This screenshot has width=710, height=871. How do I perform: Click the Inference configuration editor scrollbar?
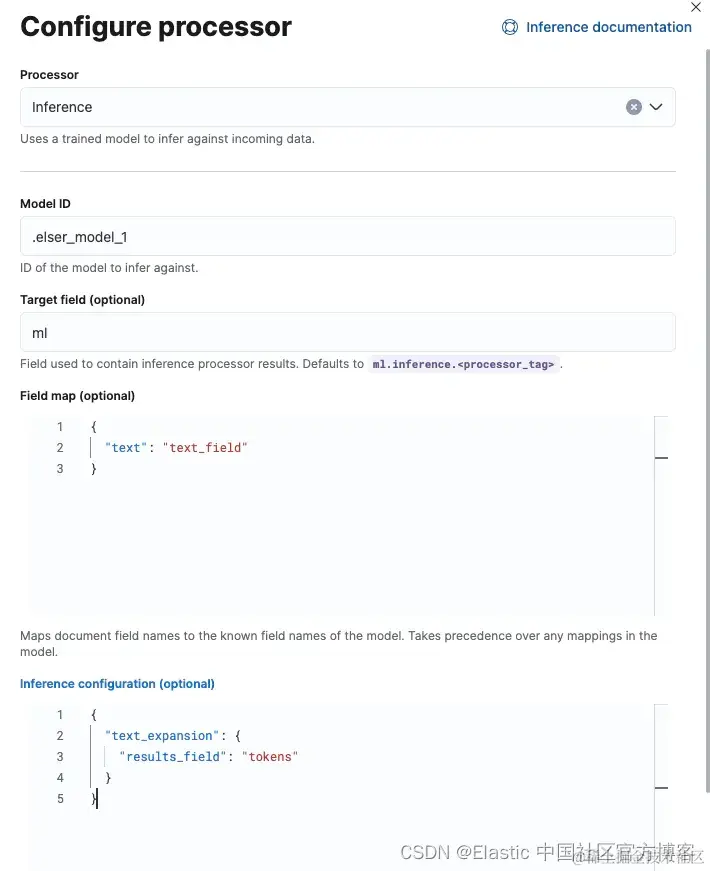(x=661, y=785)
